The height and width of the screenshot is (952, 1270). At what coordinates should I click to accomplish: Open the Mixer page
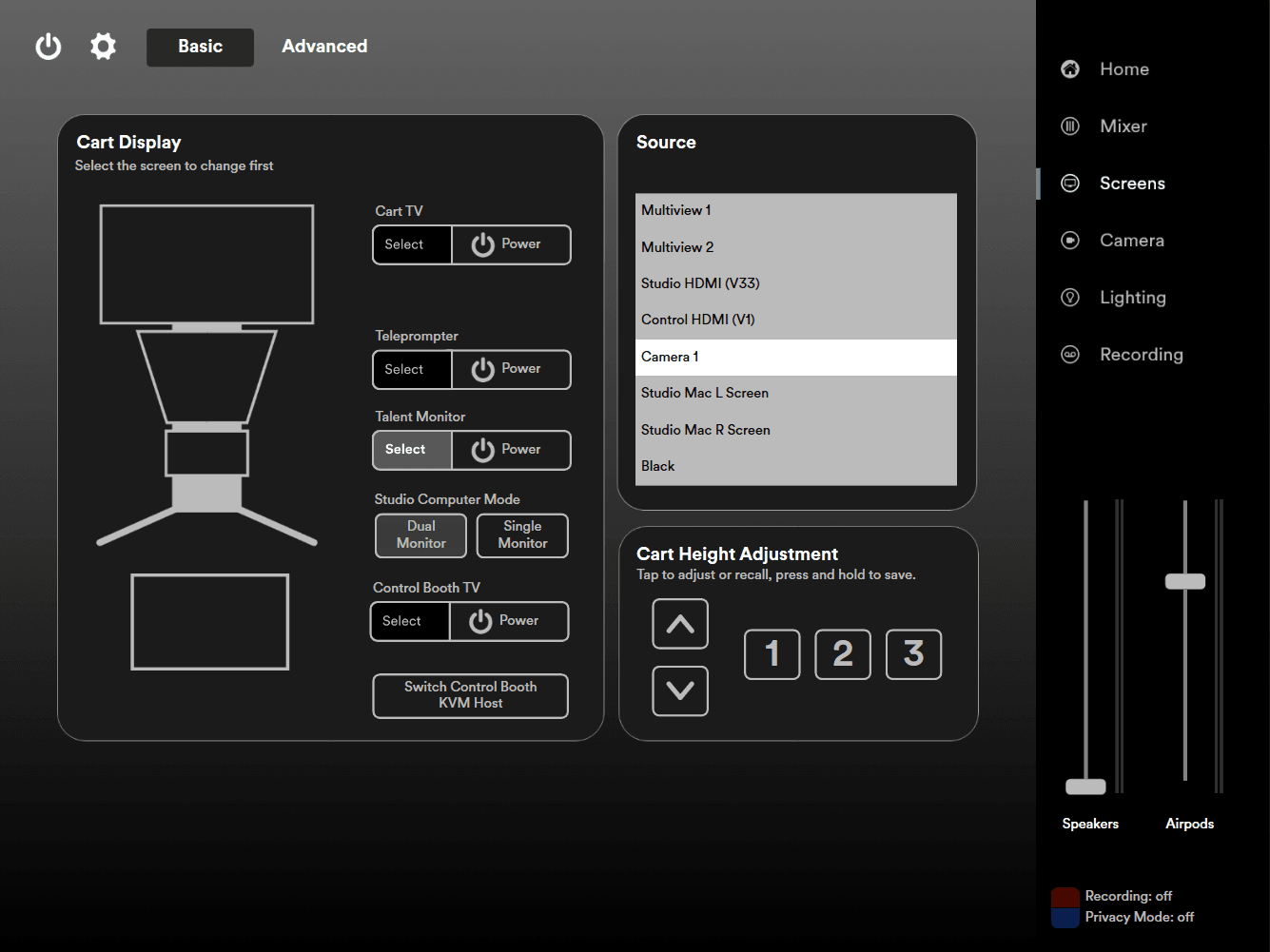point(1123,126)
